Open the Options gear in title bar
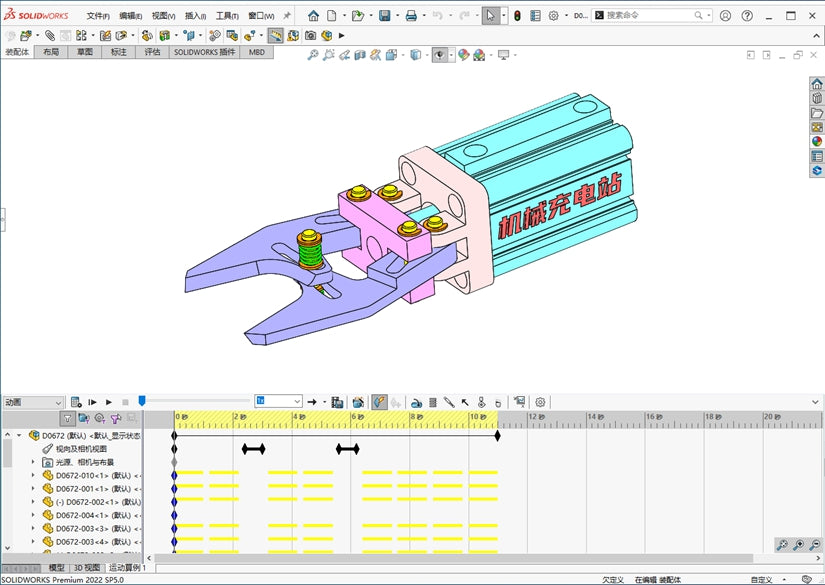825x585 pixels. (x=553, y=15)
